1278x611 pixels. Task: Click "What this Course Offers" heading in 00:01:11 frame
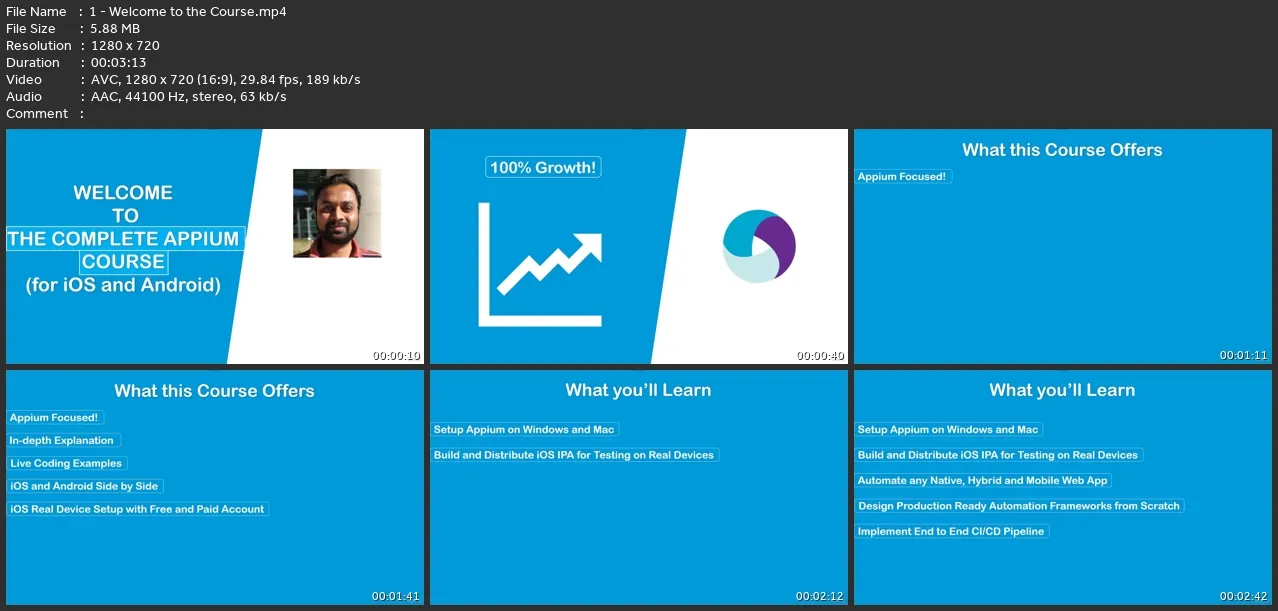click(1062, 150)
